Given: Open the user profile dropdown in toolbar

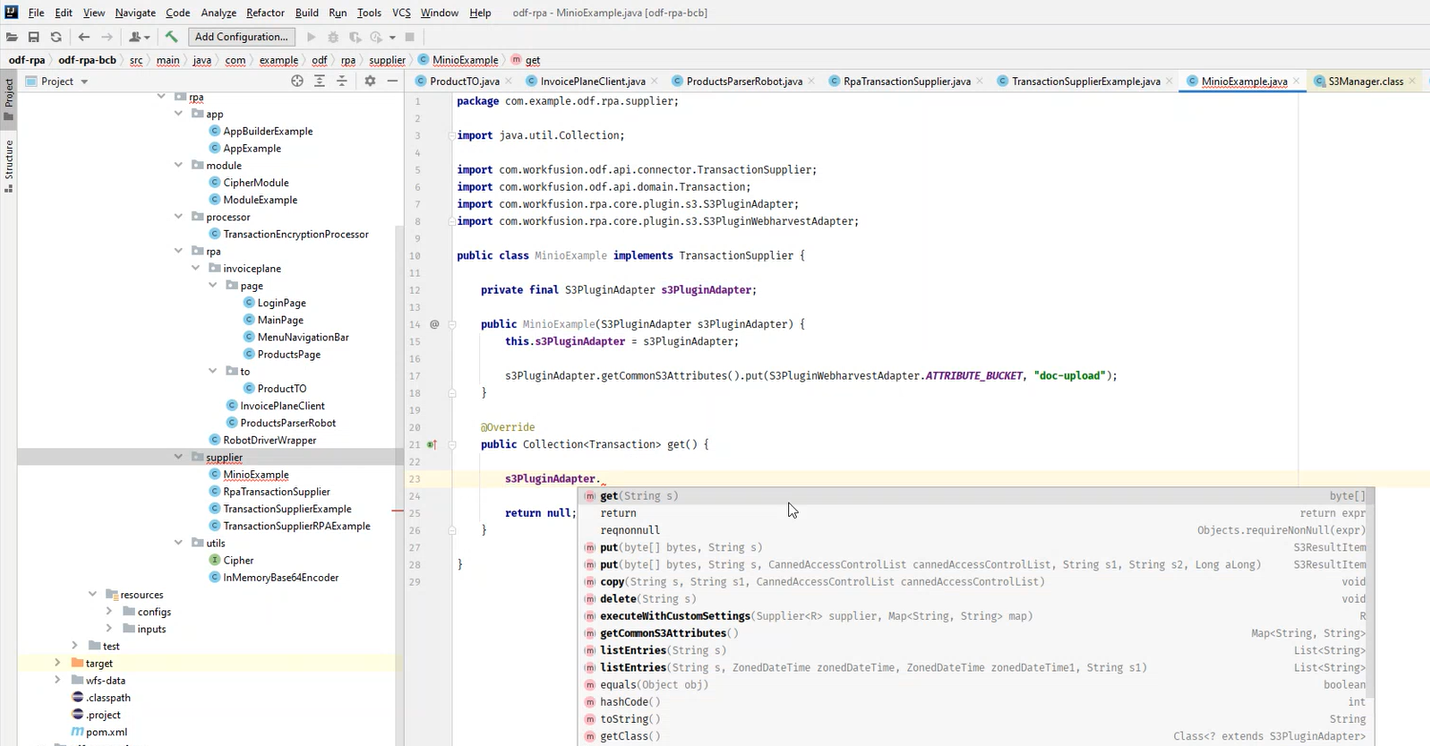Looking at the screenshot, I should click(139, 37).
